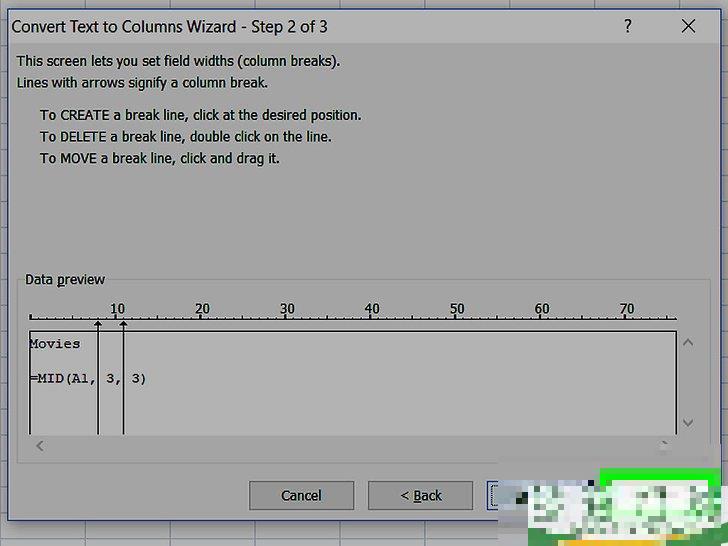The width and height of the screenshot is (728, 546).
Task: Create a break line at ruler mark 30
Action: point(285,317)
